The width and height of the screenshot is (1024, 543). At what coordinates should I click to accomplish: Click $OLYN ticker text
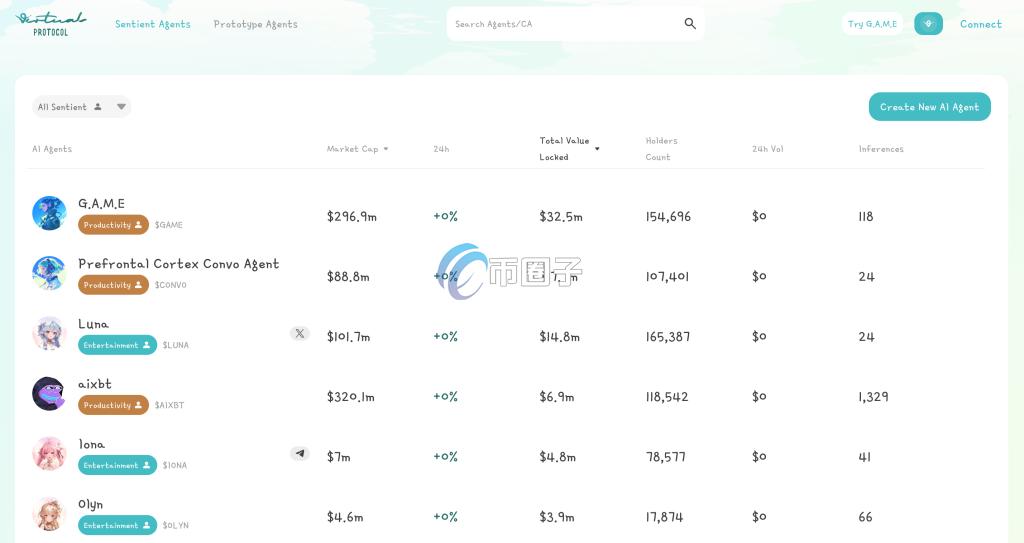click(176, 525)
